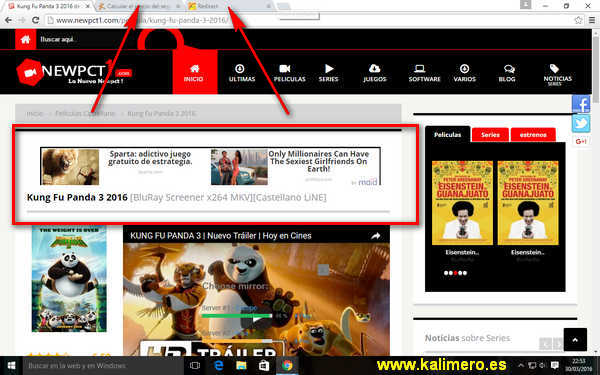The width and height of the screenshot is (600, 375).
Task: Click the back-to-top arrow button
Action: pyautogui.click(x=575, y=339)
